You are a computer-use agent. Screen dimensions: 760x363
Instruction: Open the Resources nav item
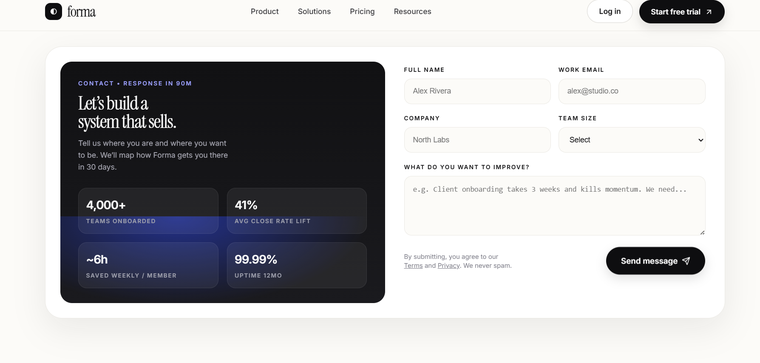tap(412, 11)
